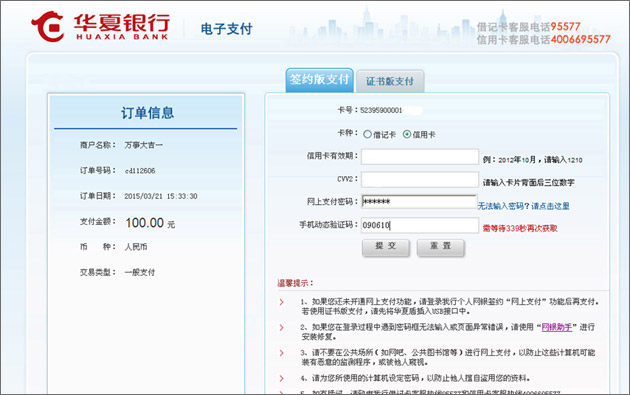
Task: Click the red arrow beside tip 1
Action: pyautogui.click(x=282, y=302)
